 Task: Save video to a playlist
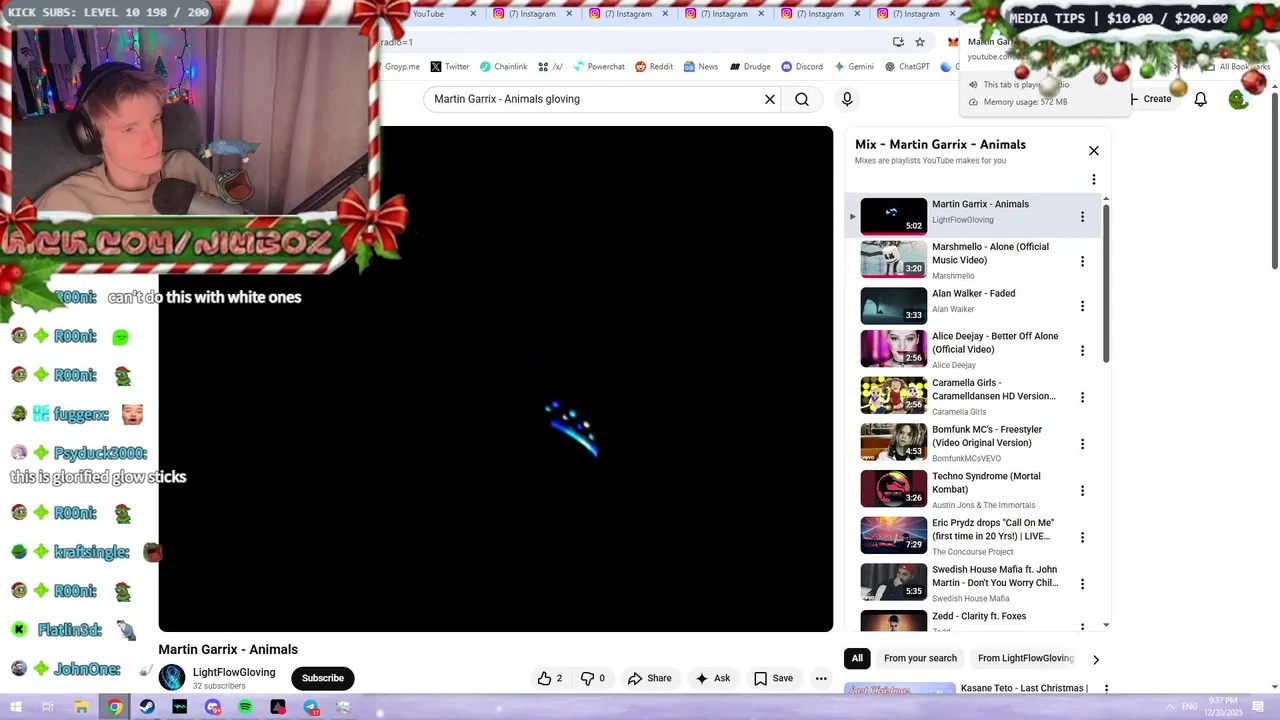[x=773, y=678]
